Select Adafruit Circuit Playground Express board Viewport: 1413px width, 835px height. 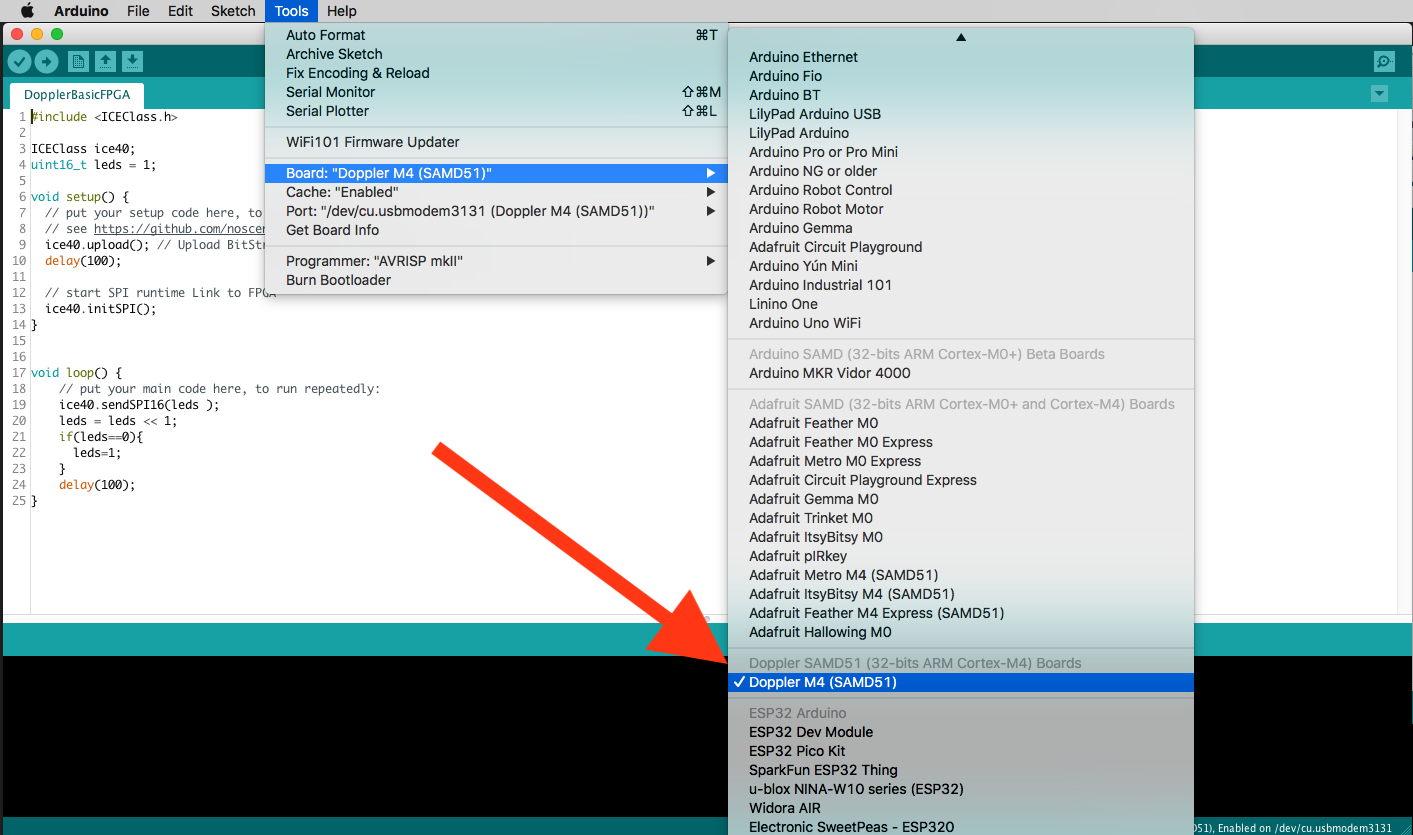(x=961, y=480)
